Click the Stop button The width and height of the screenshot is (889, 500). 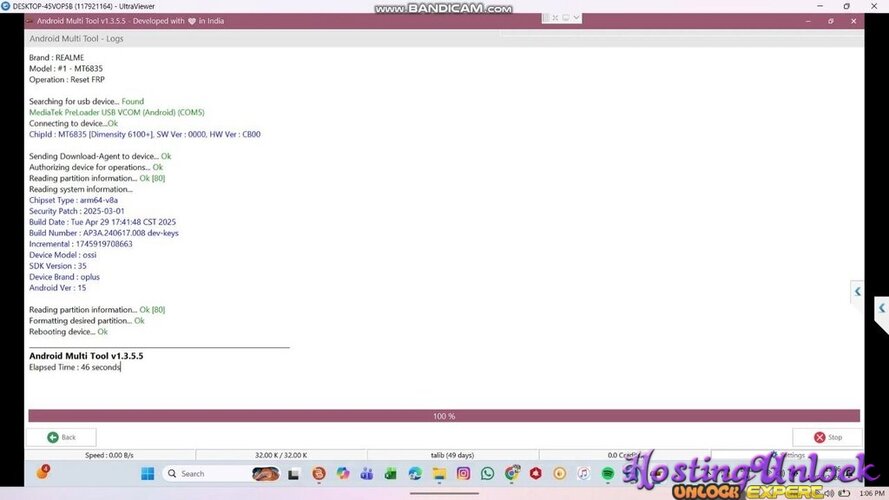[x=827, y=437]
